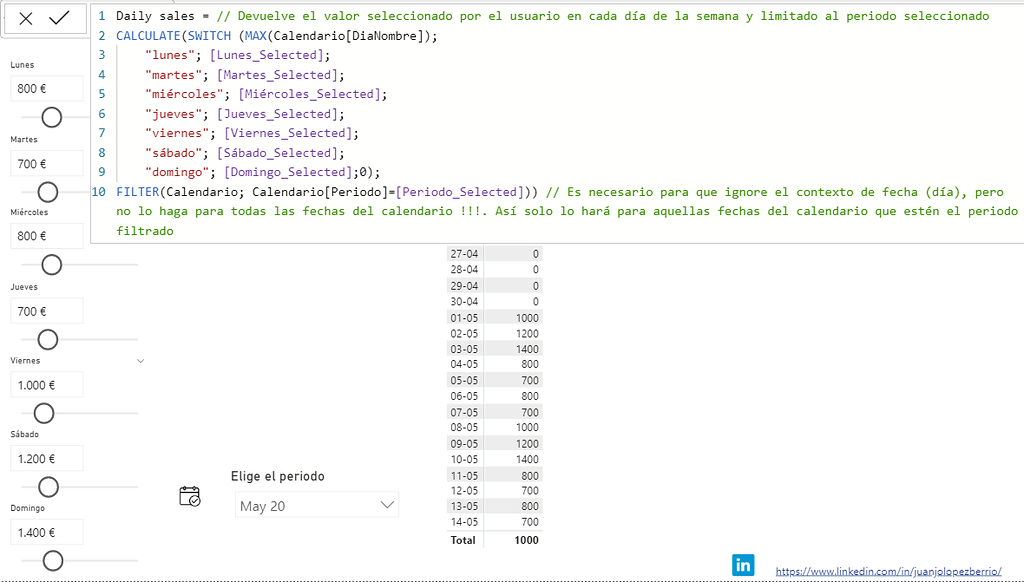
Task: Click the LinkedIn logo icon
Action: coord(743,565)
